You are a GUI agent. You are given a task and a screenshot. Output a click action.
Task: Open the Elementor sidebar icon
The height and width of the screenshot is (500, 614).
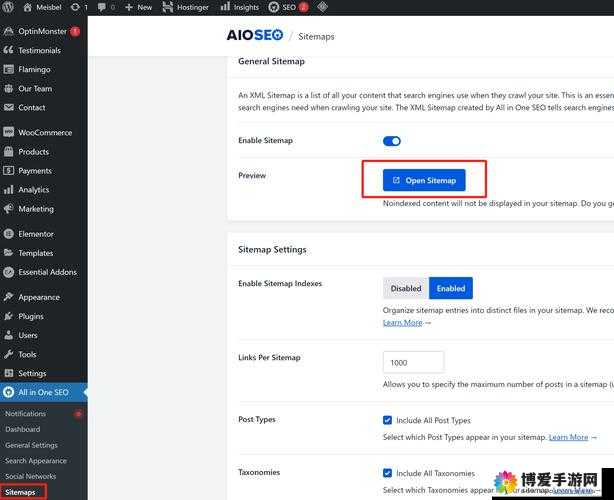(x=8, y=234)
